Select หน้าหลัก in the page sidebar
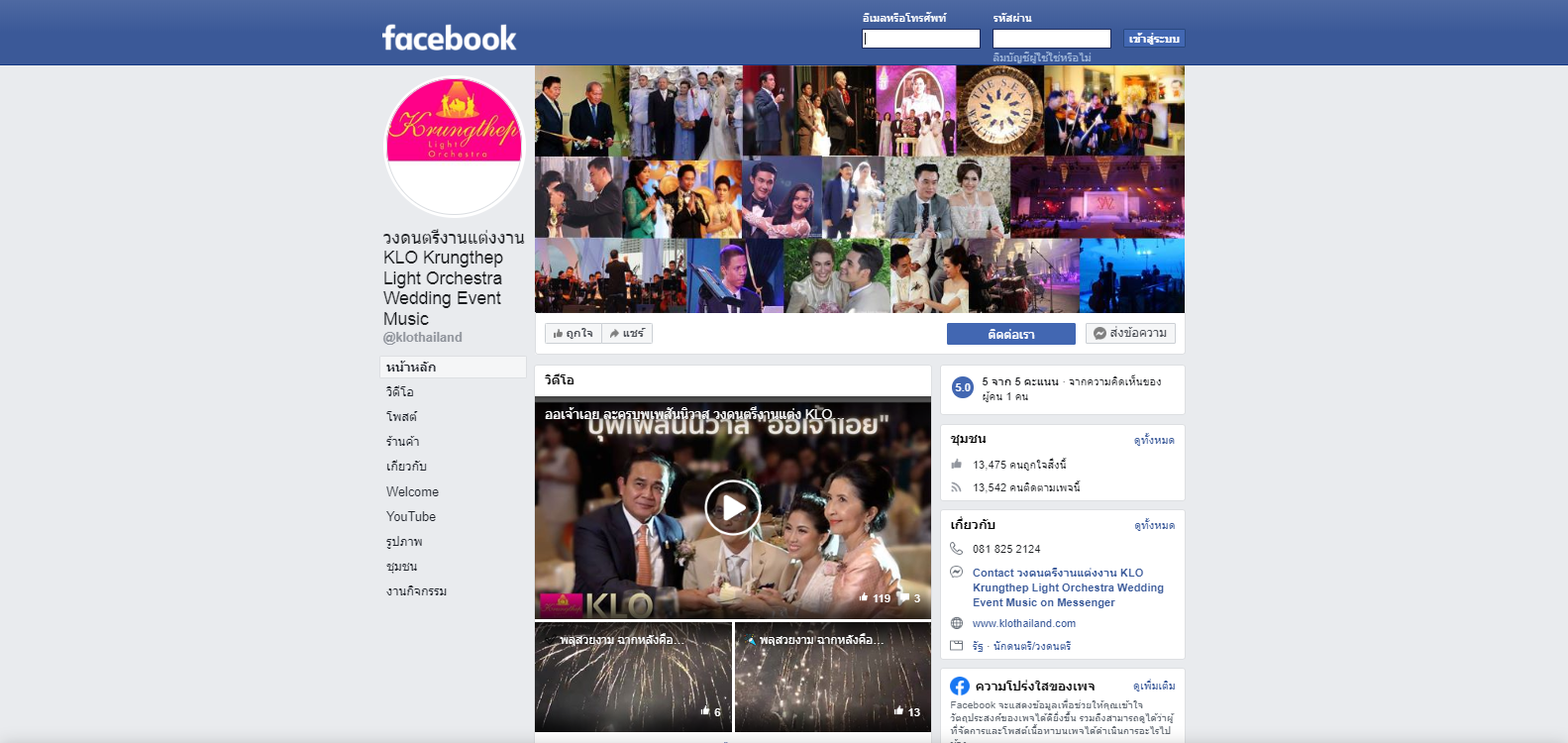The width and height of the screenshot is (1568, 743). coord(453,368)
